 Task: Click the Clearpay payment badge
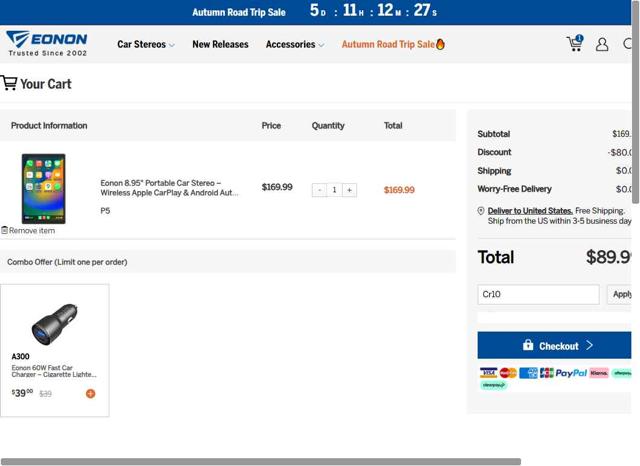point(493,385)
